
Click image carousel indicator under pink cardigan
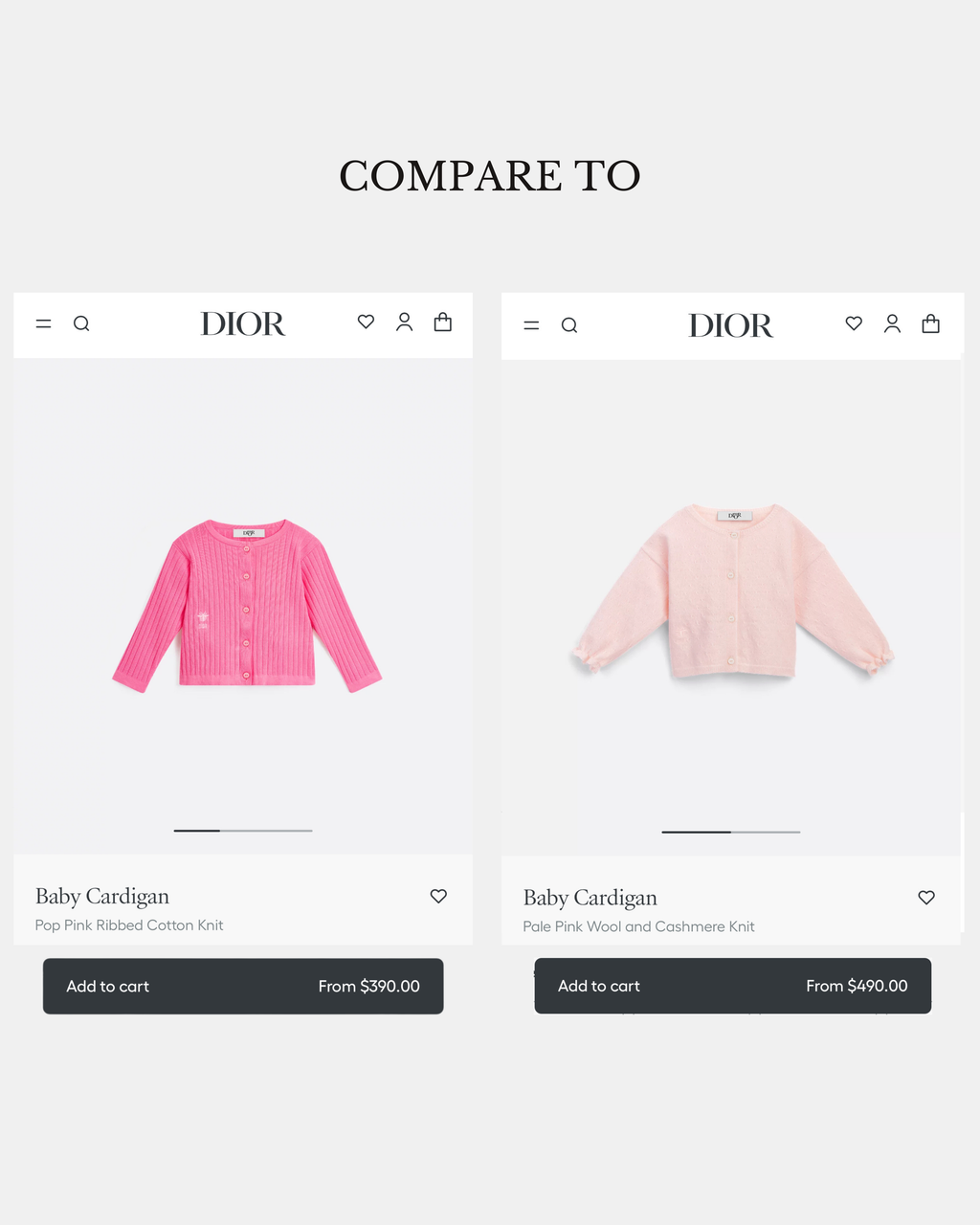[243, 831]
